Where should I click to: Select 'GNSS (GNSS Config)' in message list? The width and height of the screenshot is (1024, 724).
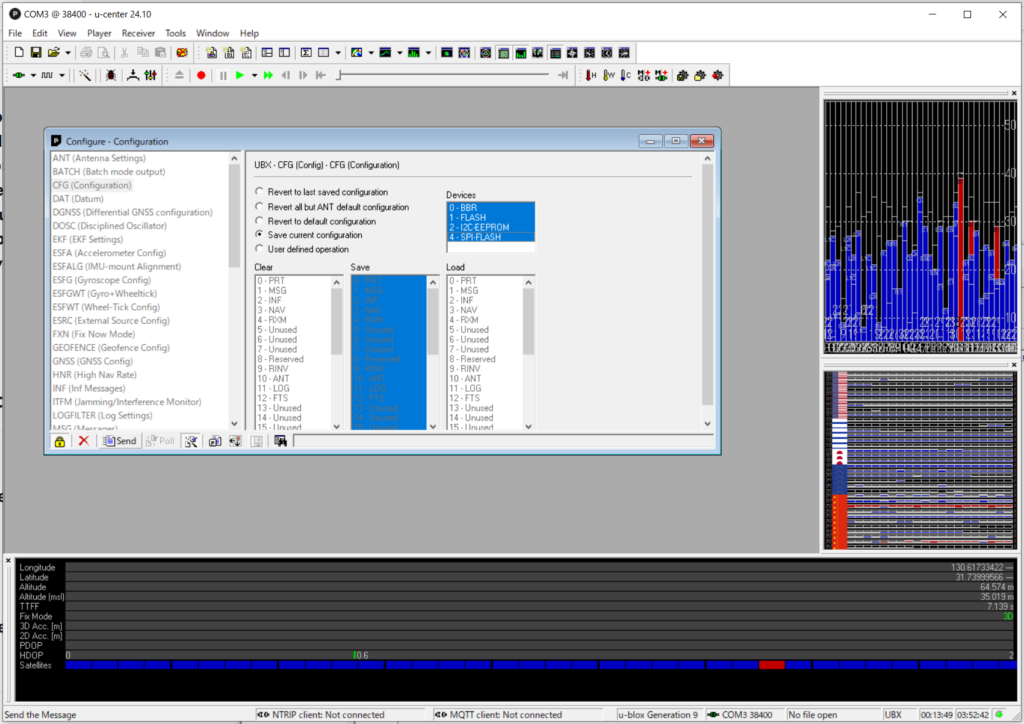coord(93,361)
